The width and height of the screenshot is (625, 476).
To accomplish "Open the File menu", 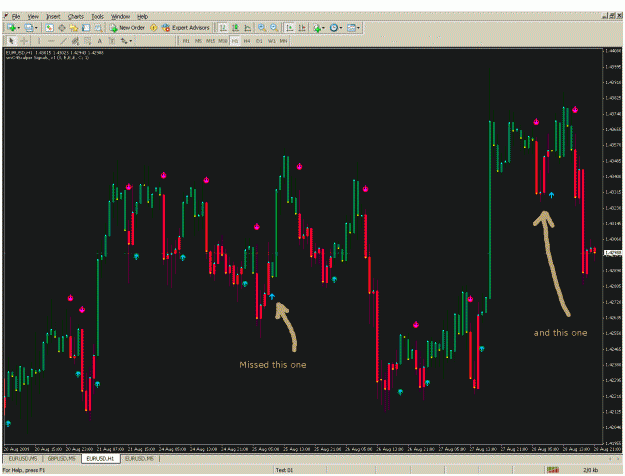I will (16, 16).
